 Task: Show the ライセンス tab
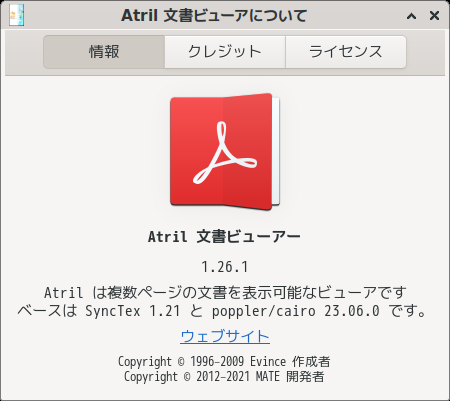tap(346, 52)
